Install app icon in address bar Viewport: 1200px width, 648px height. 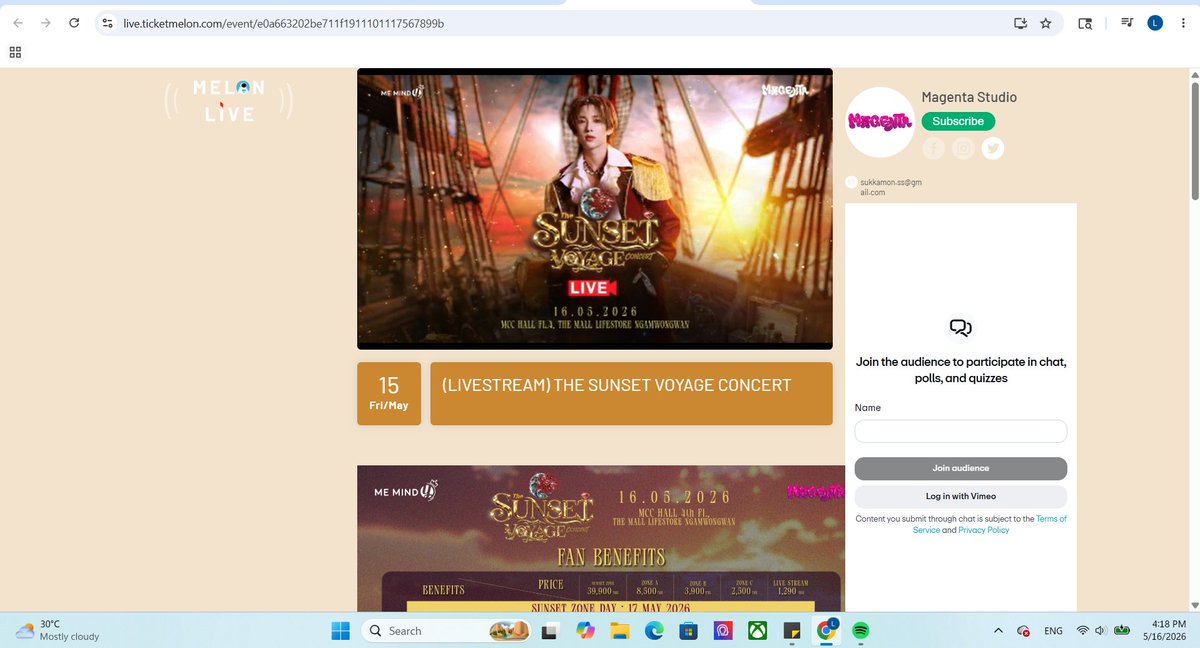1020,23
